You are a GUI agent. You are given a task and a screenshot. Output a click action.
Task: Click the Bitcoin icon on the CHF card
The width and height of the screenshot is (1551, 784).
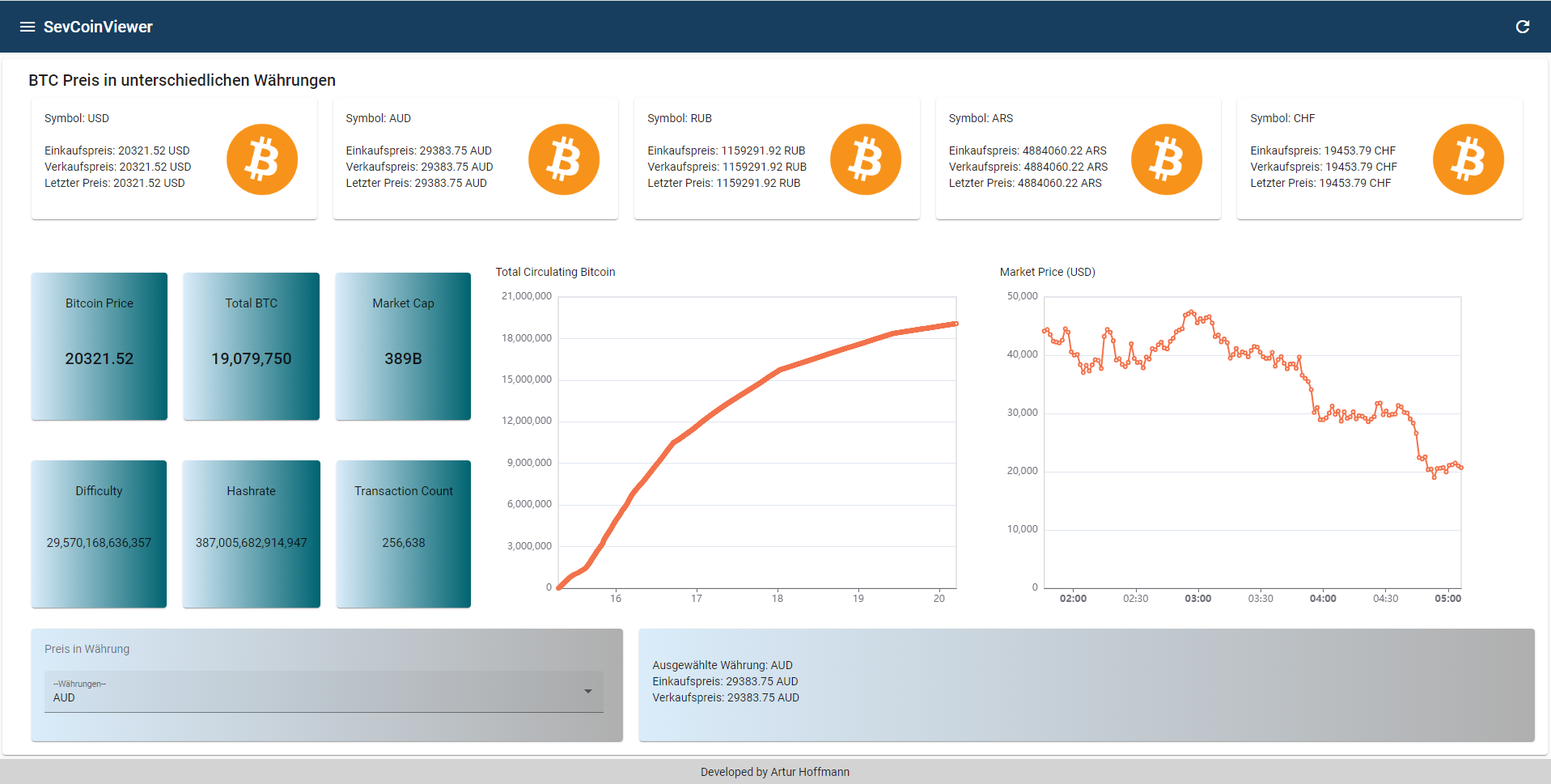coord(1468,159)
